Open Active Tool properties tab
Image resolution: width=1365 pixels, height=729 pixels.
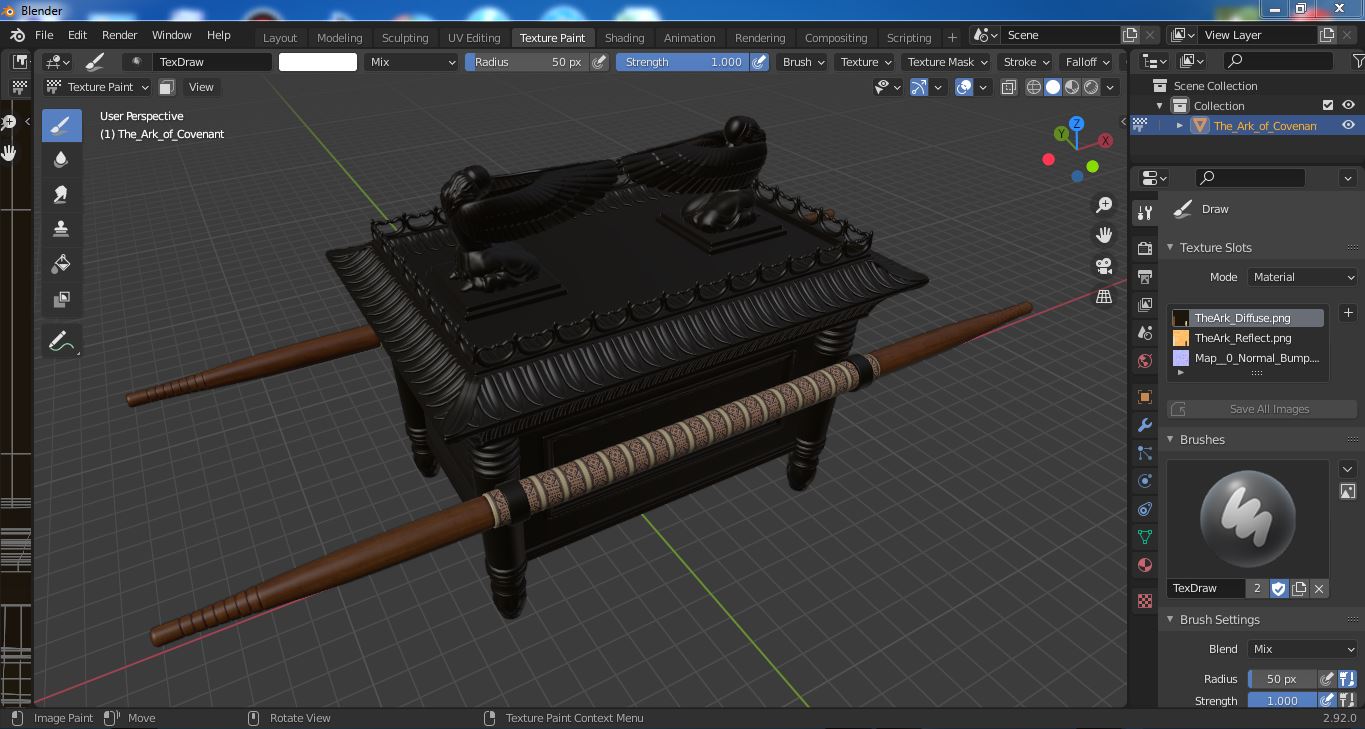1145,212
